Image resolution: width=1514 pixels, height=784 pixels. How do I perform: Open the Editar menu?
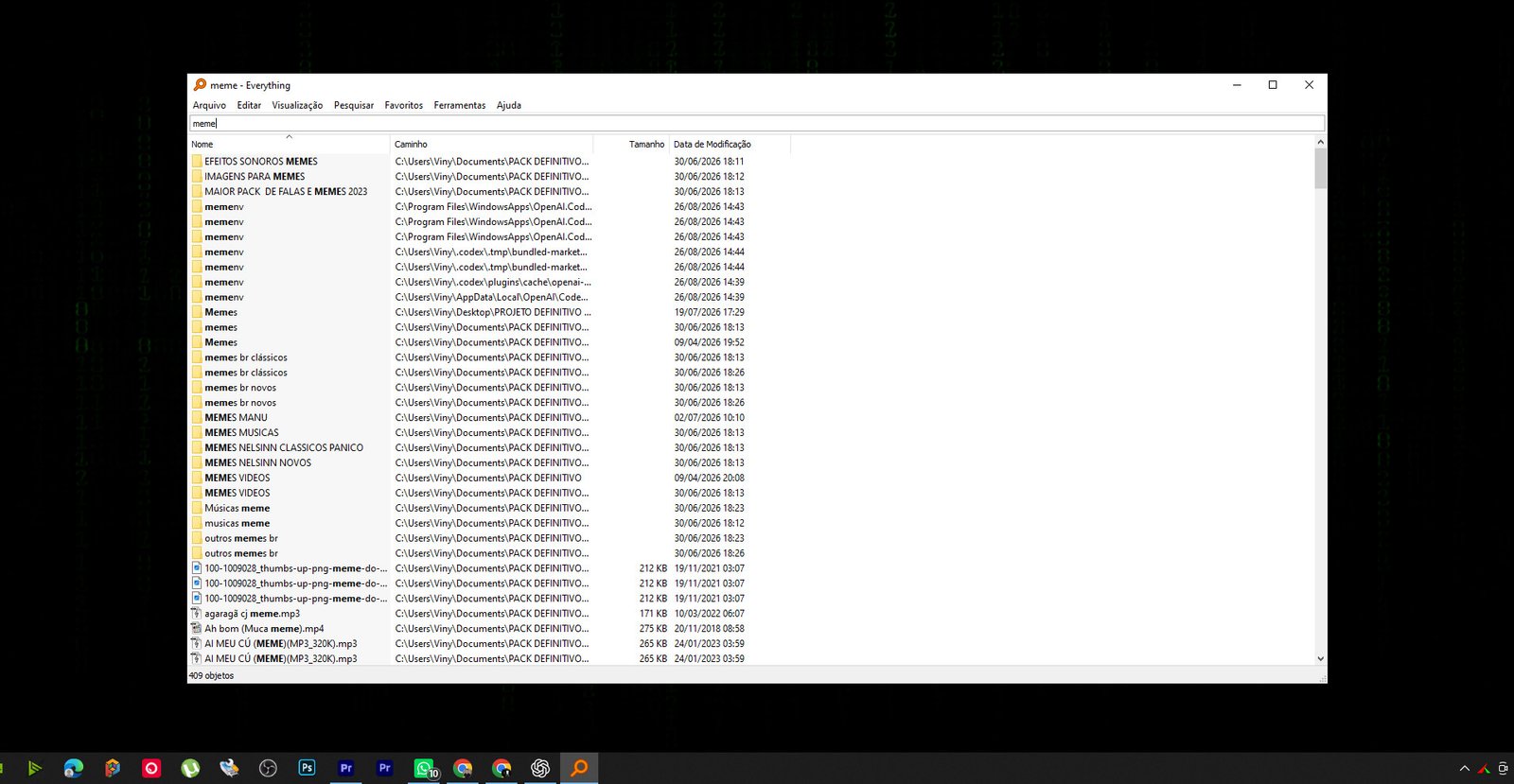pyautogui.click(x=249, y=105)
